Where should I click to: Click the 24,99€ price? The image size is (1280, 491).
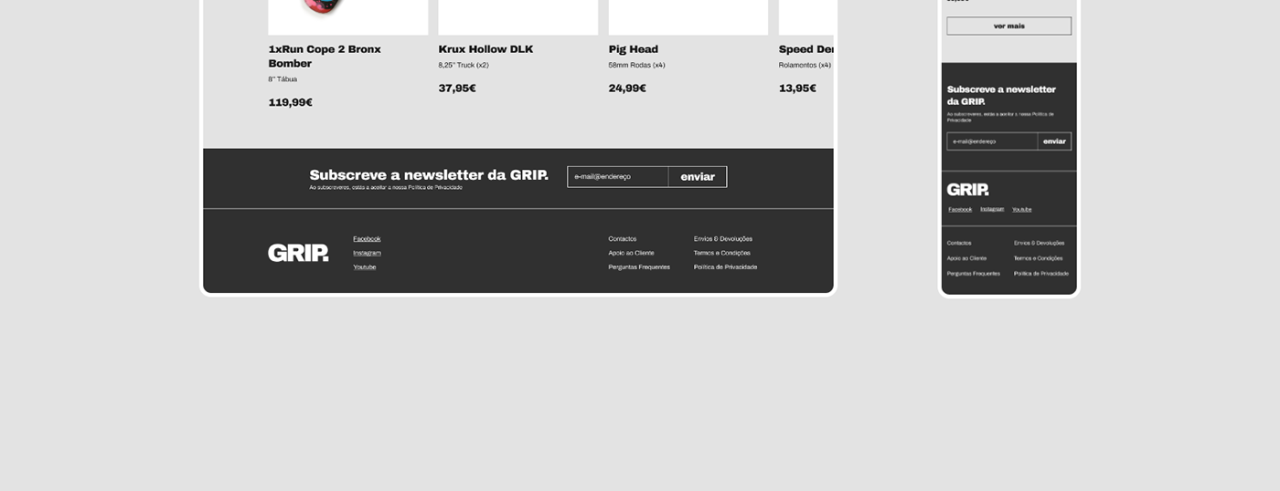pos(627,88)
